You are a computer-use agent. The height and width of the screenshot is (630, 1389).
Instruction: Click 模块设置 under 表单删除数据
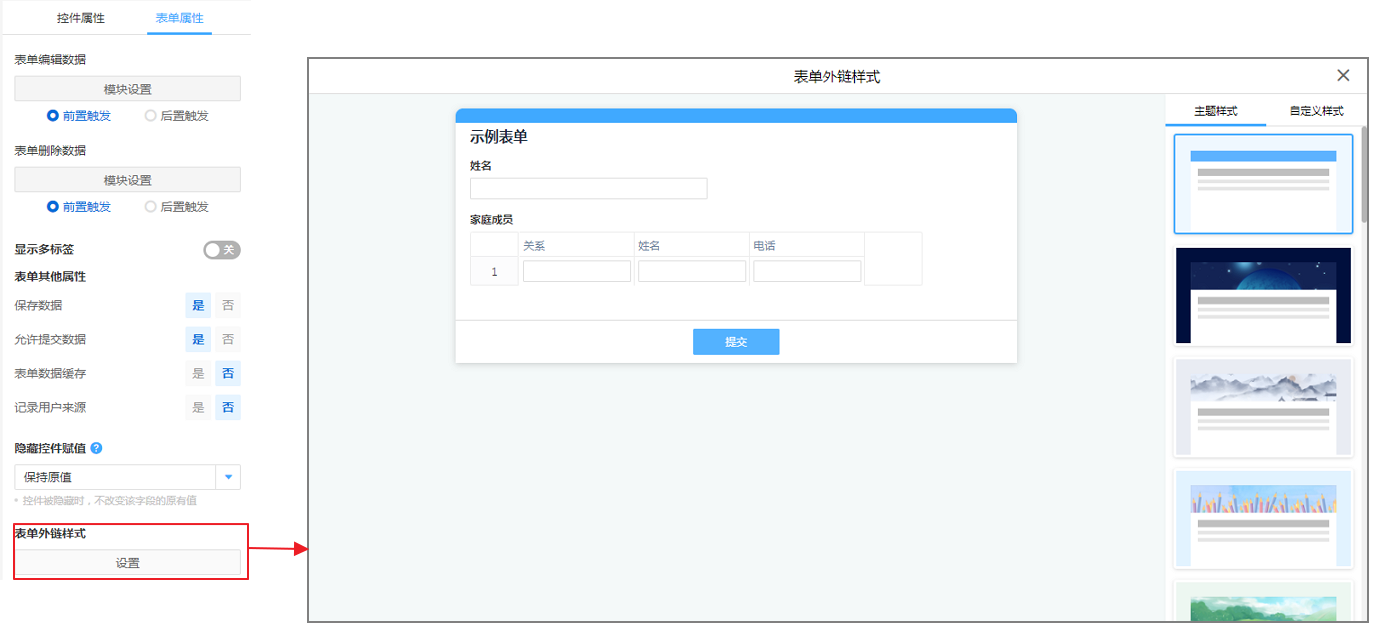coord(127,180)
